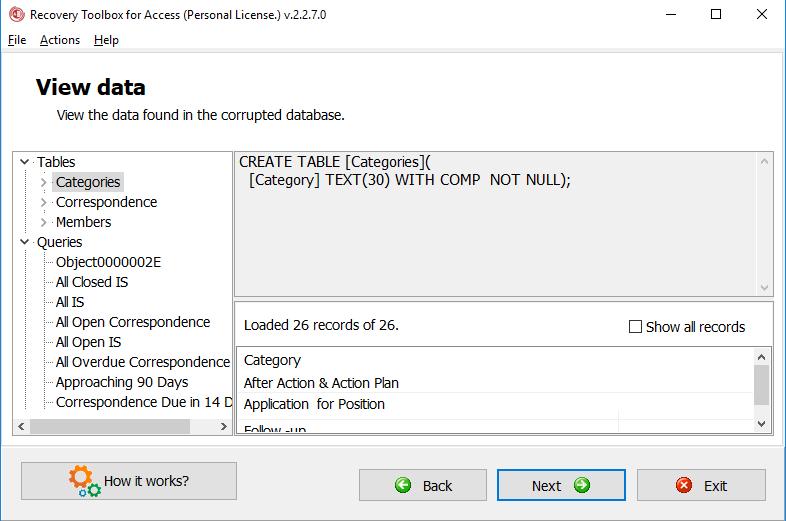Maximize the Recovery Toolbox window
This screenshot has height=521, width=786.
[x=716, y=15]
